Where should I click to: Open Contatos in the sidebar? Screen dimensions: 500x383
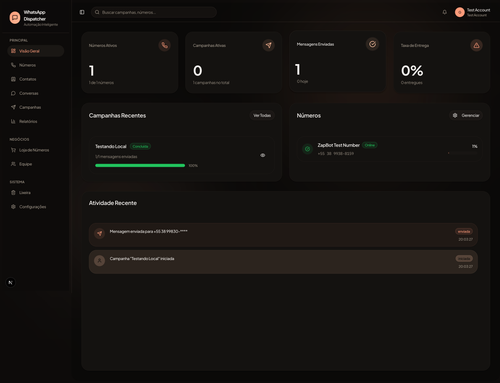(x=36, y=79)
